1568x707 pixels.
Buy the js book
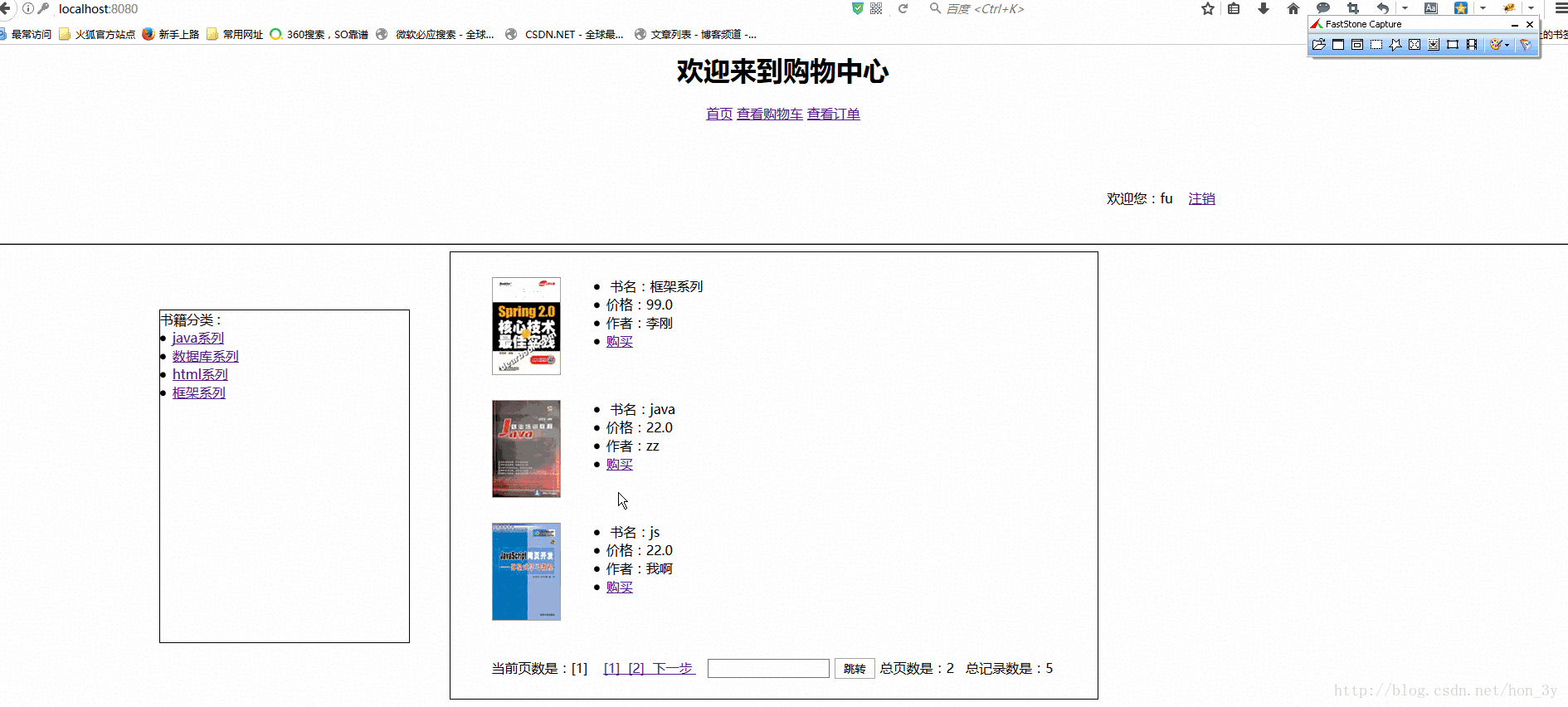(620, 587)
